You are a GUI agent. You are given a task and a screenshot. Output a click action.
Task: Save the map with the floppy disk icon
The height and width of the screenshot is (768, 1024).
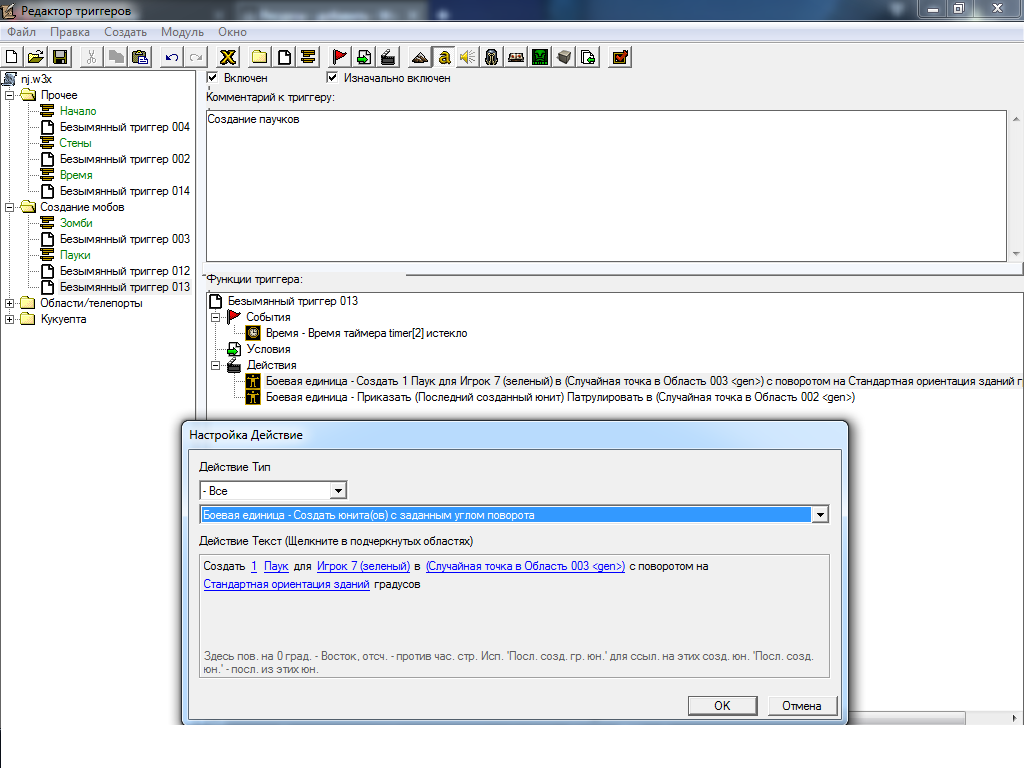pos(60,57)
